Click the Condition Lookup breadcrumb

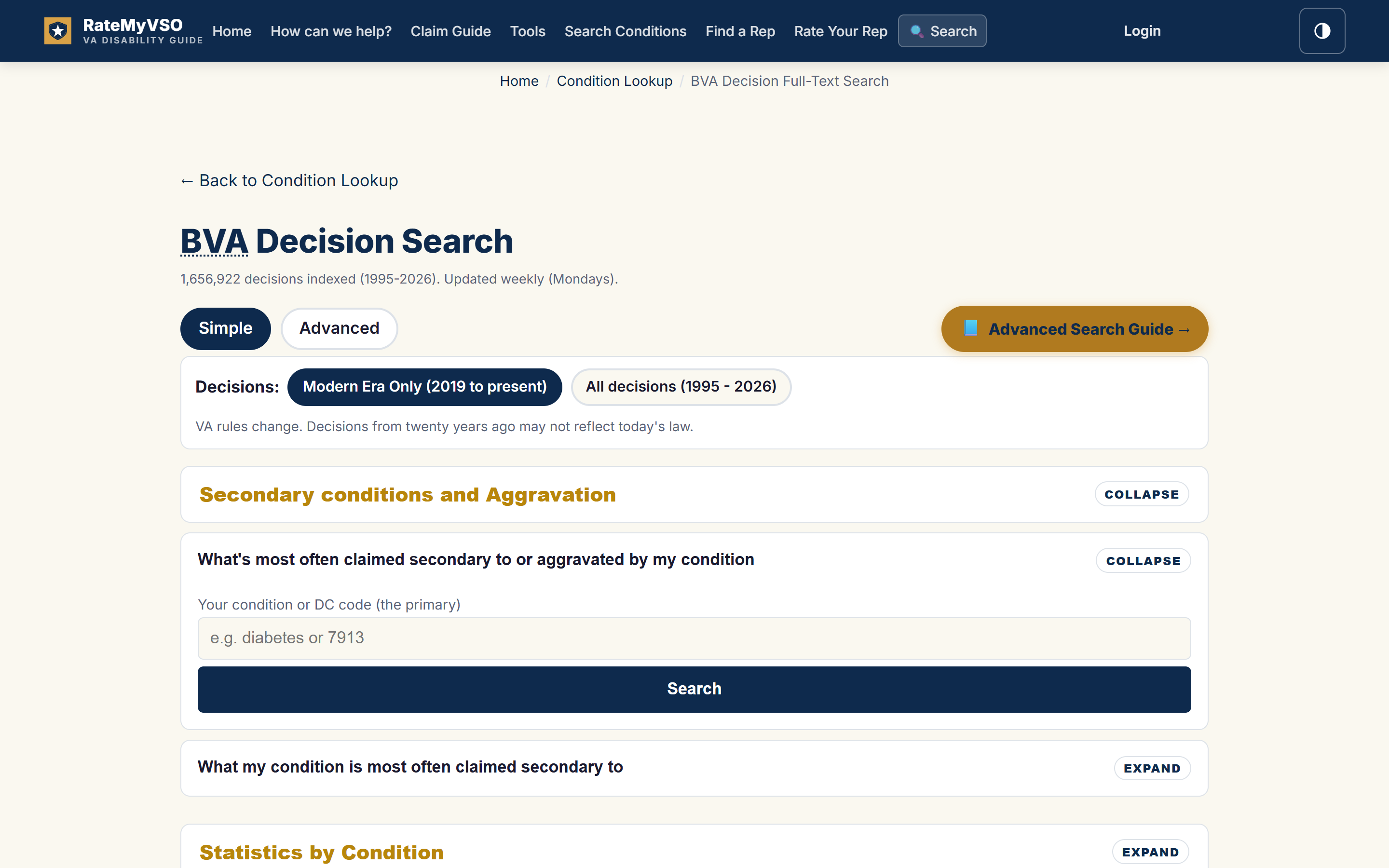614,81
